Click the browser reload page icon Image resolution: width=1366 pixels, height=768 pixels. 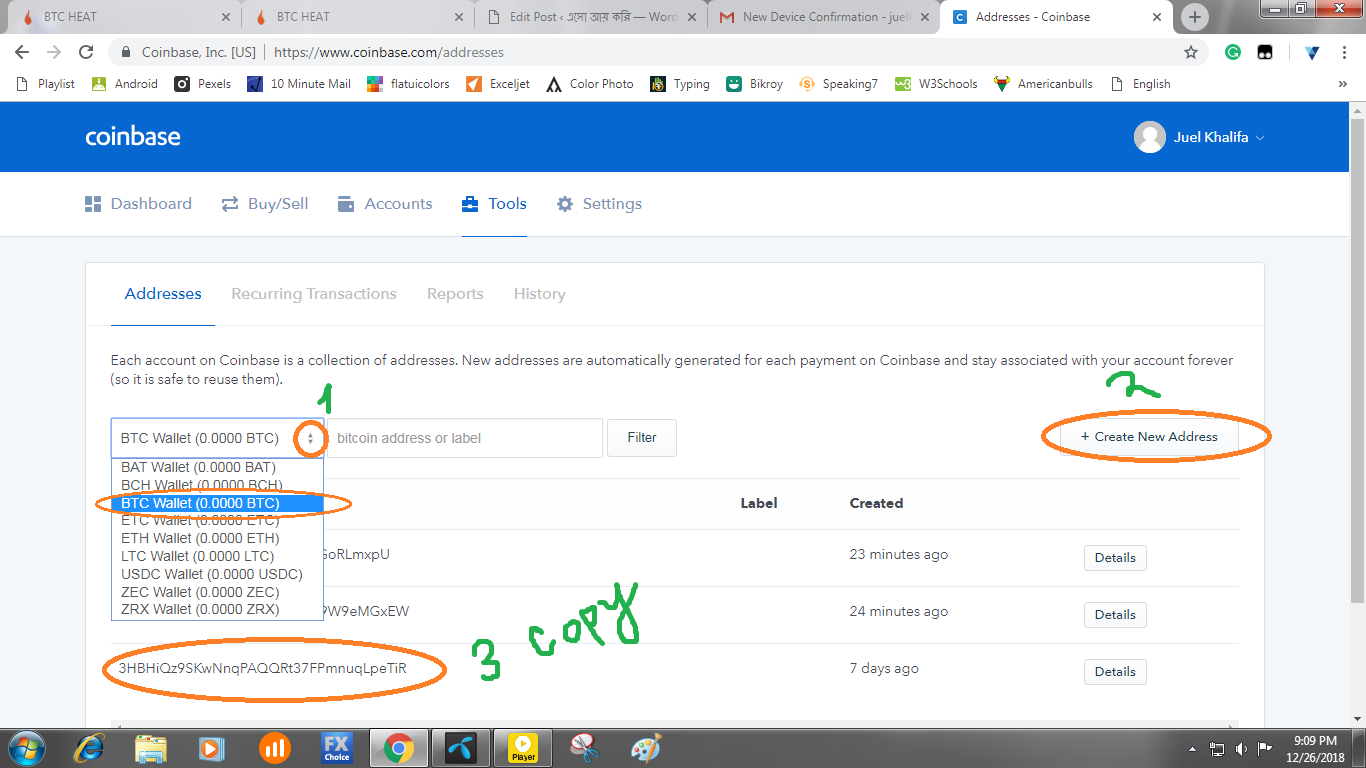coord(86,52)
